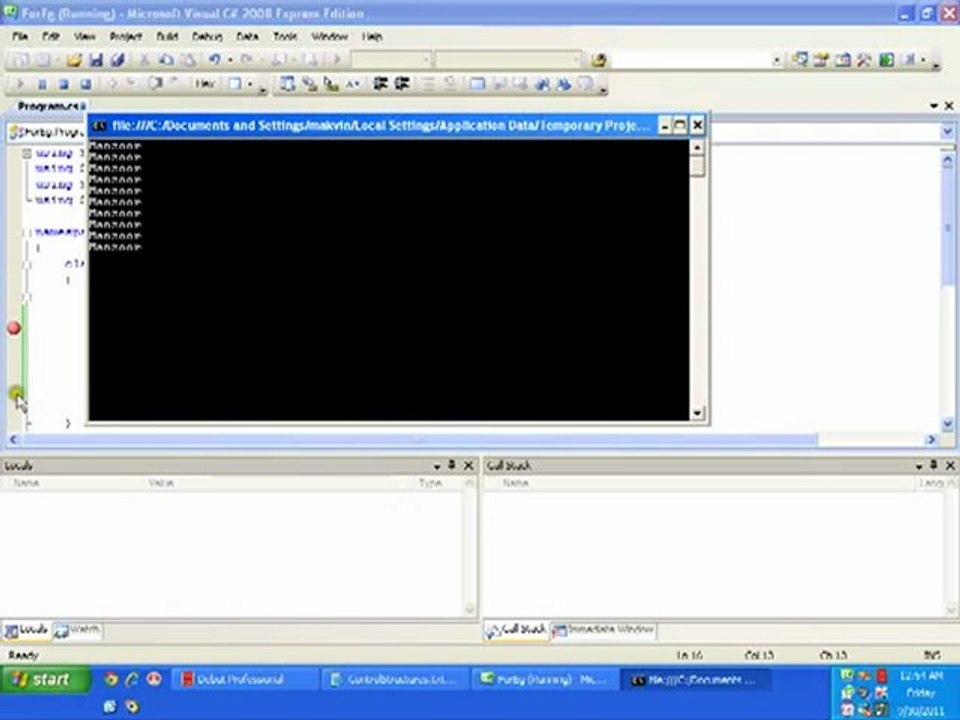Open the Find combo box dropdown

[776, 59]
